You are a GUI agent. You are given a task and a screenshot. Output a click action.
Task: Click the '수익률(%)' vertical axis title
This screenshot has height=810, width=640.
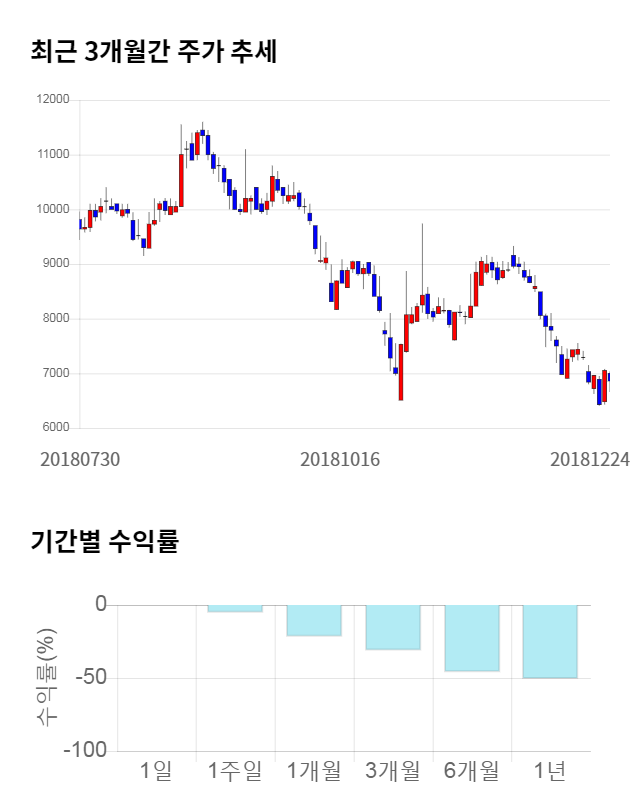(x=48, y=677)
